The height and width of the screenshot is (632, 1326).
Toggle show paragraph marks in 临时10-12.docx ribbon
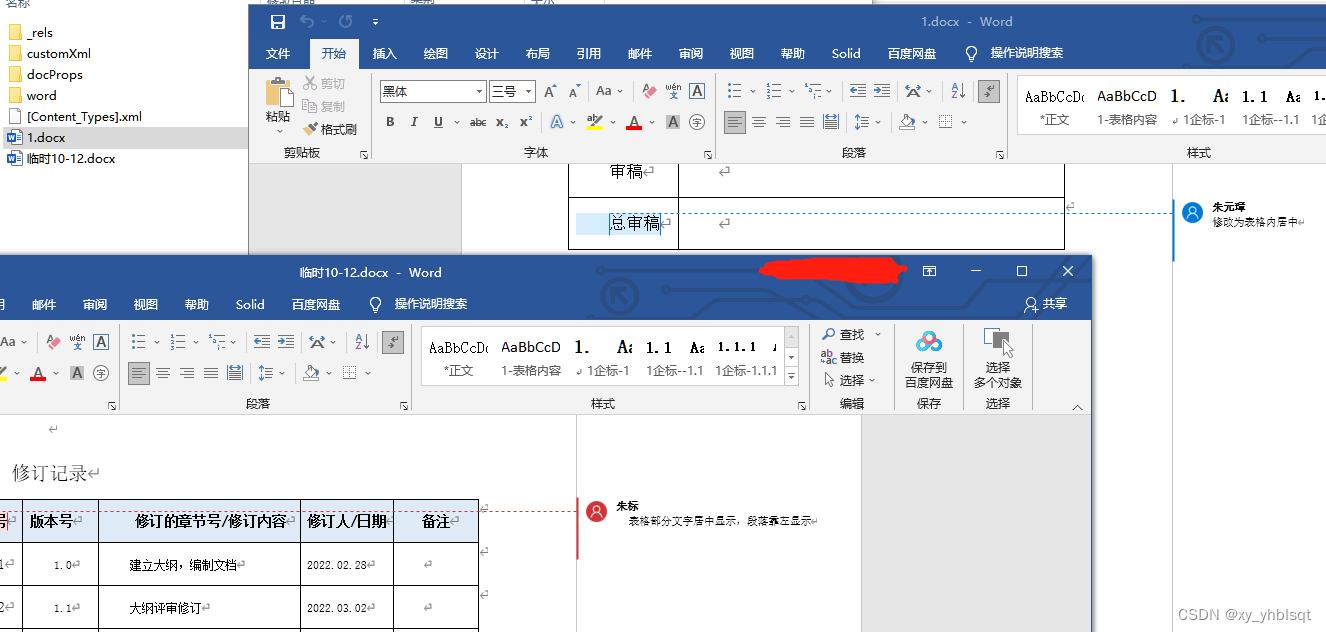tap(393, 342)
